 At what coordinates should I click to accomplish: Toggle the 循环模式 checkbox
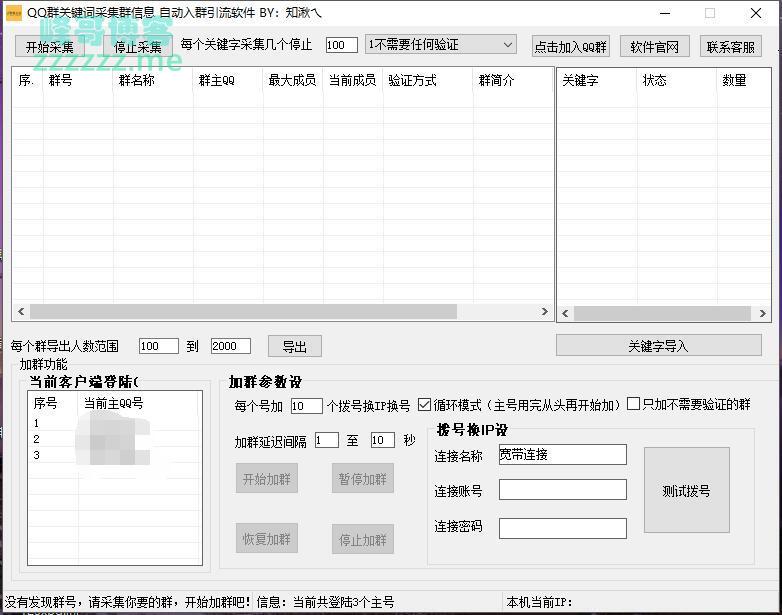[425, 405]
